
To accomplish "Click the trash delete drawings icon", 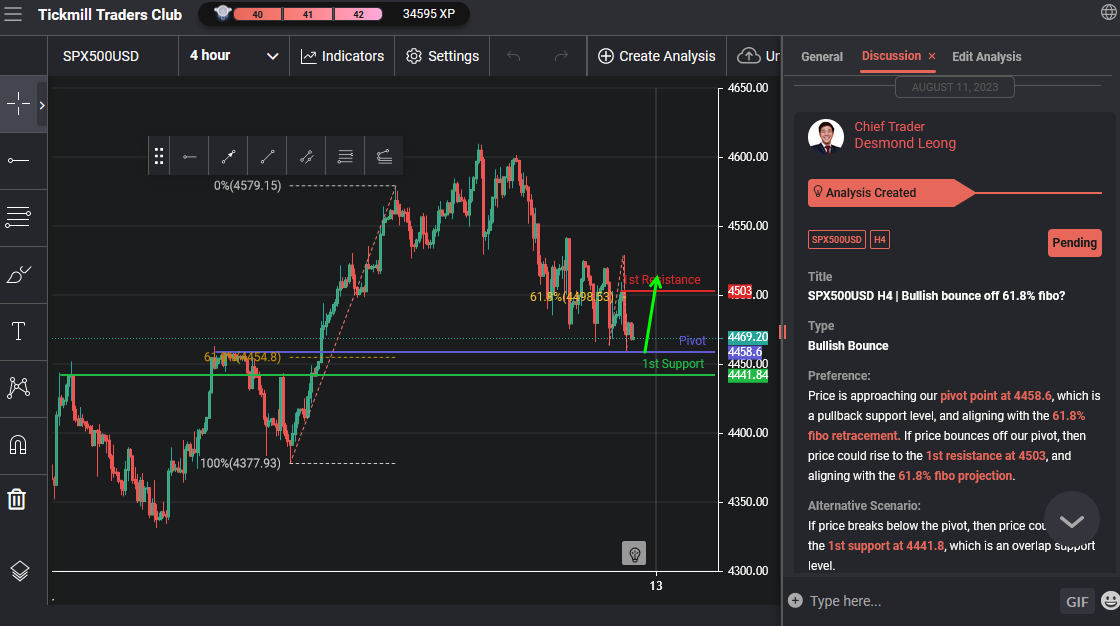I will pyautogui.click(x=17, y=499).
